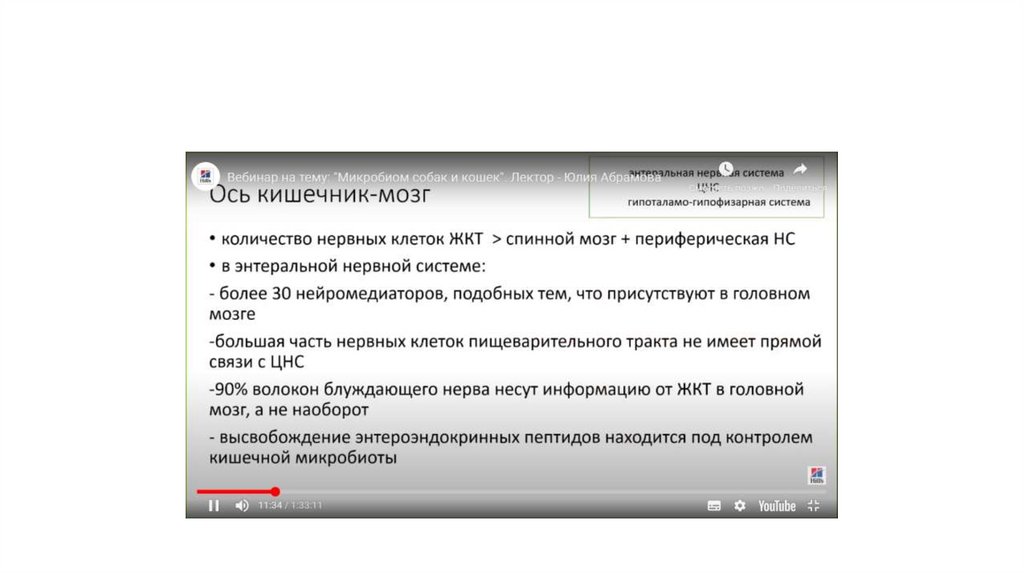Image resolution: width=1024 pixels, height=574 pixels.
Task: Click 'гипоталамо-гипофизарная система' text
Action: pos(718,202)
